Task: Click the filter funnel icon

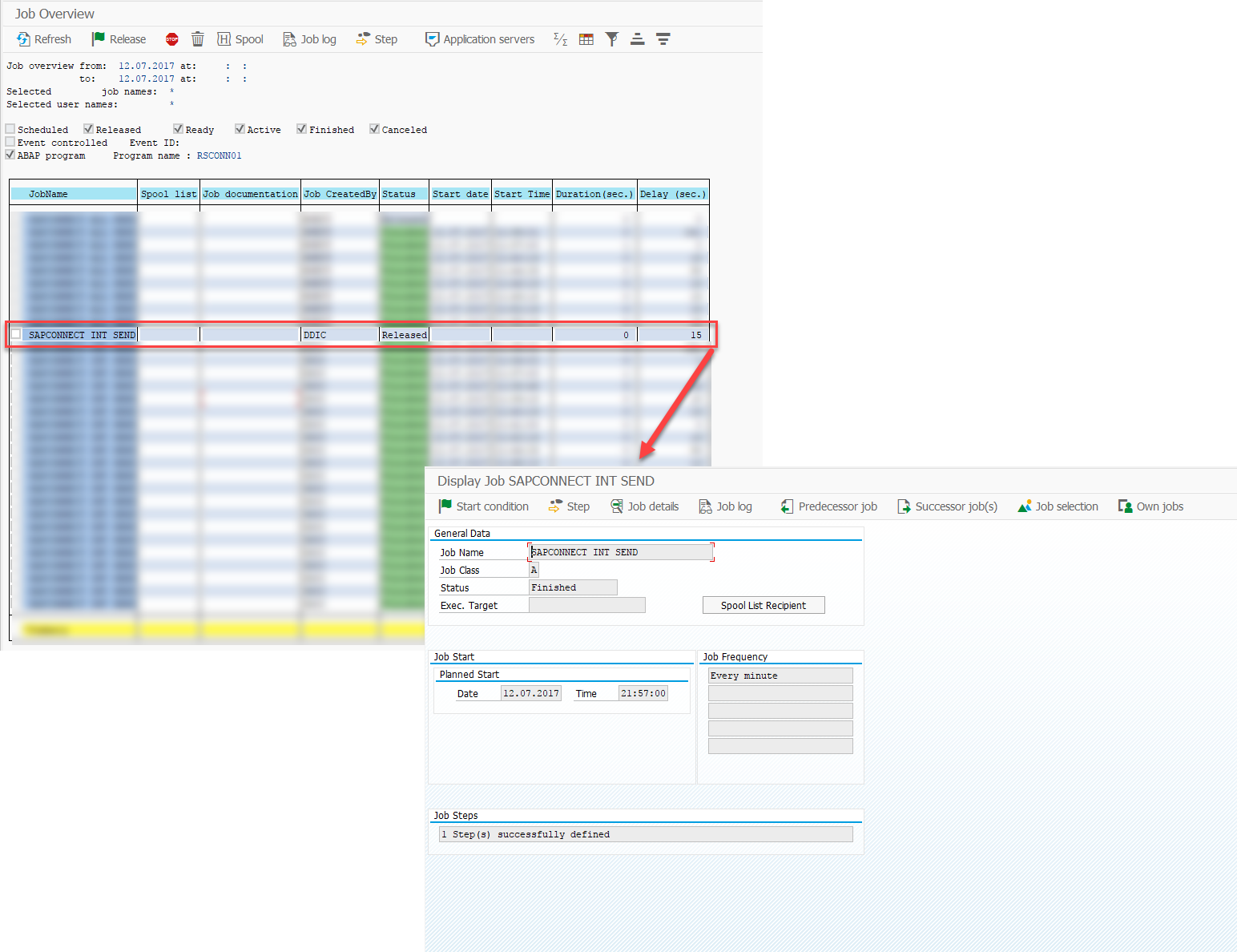Action: coord(612,39)
